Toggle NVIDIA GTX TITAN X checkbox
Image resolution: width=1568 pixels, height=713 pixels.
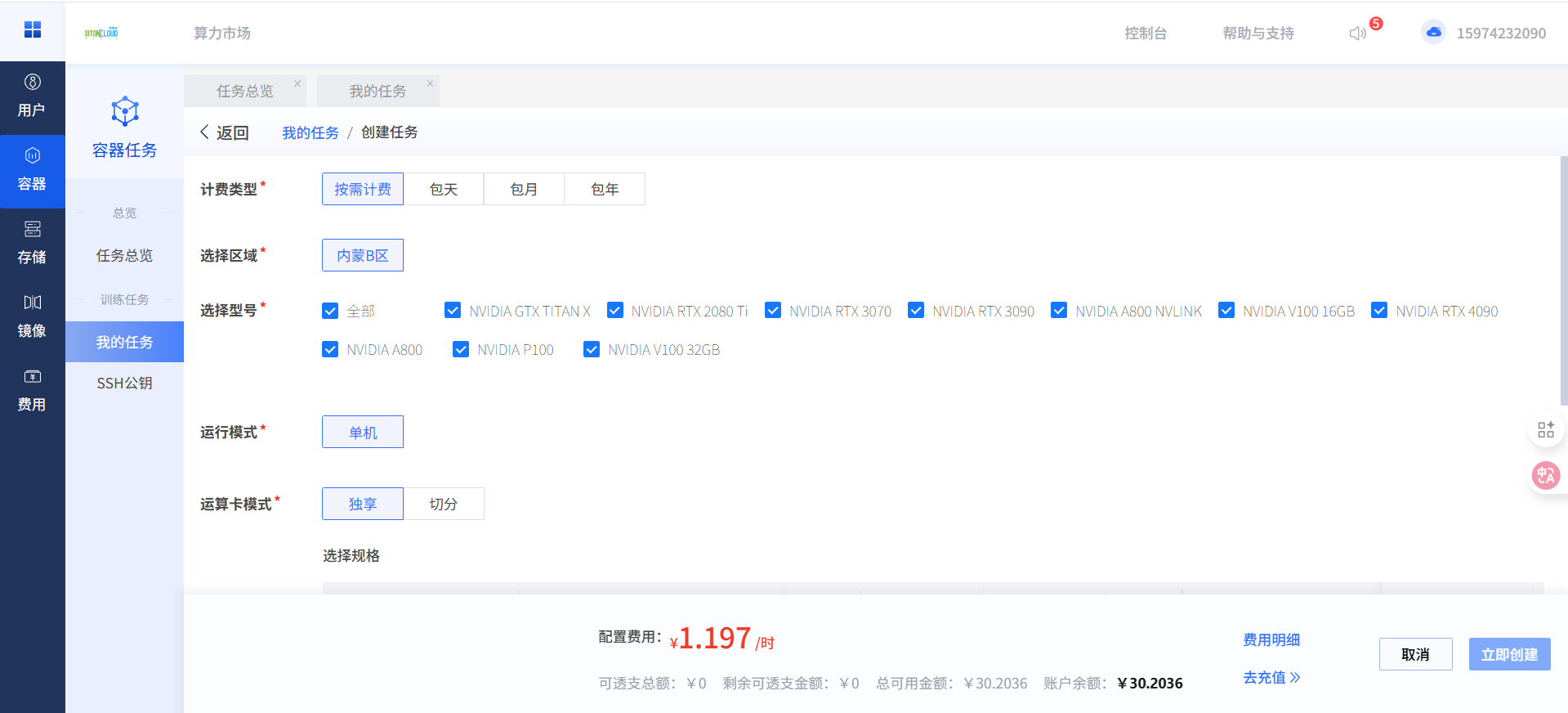tap(453, 311)
